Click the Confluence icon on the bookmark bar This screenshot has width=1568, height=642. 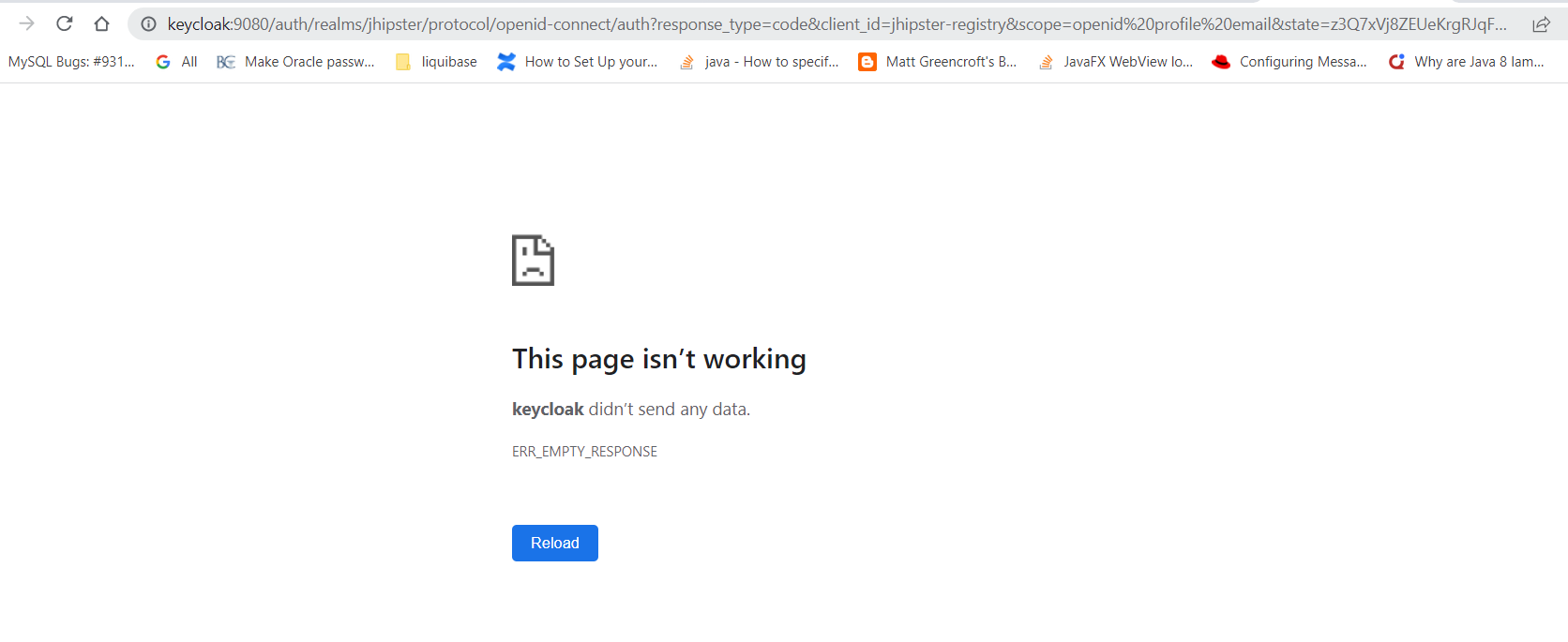(506, 62)
